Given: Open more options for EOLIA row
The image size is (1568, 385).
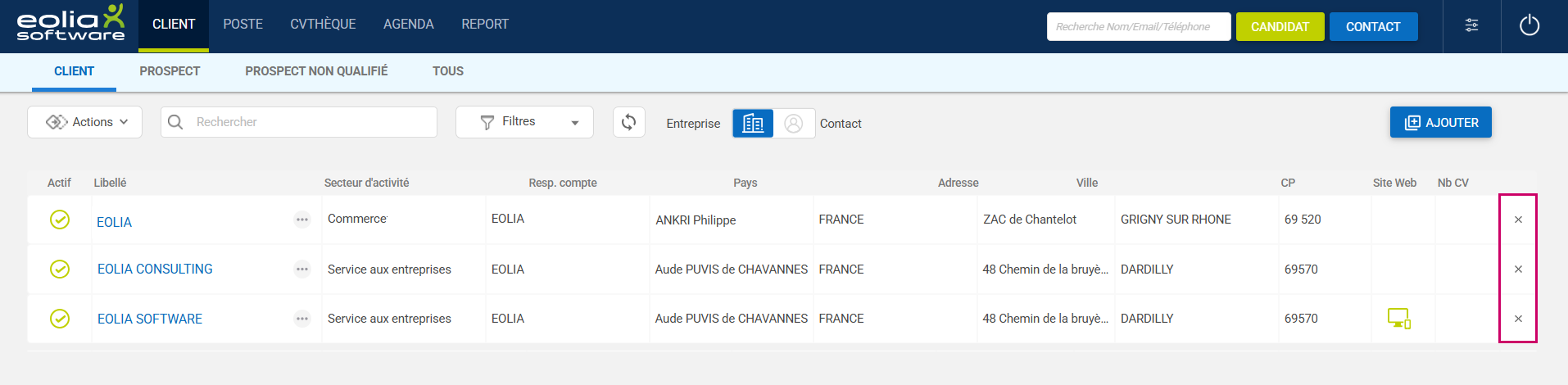Looking at the screenshot, I should click(x=302, y=220).
